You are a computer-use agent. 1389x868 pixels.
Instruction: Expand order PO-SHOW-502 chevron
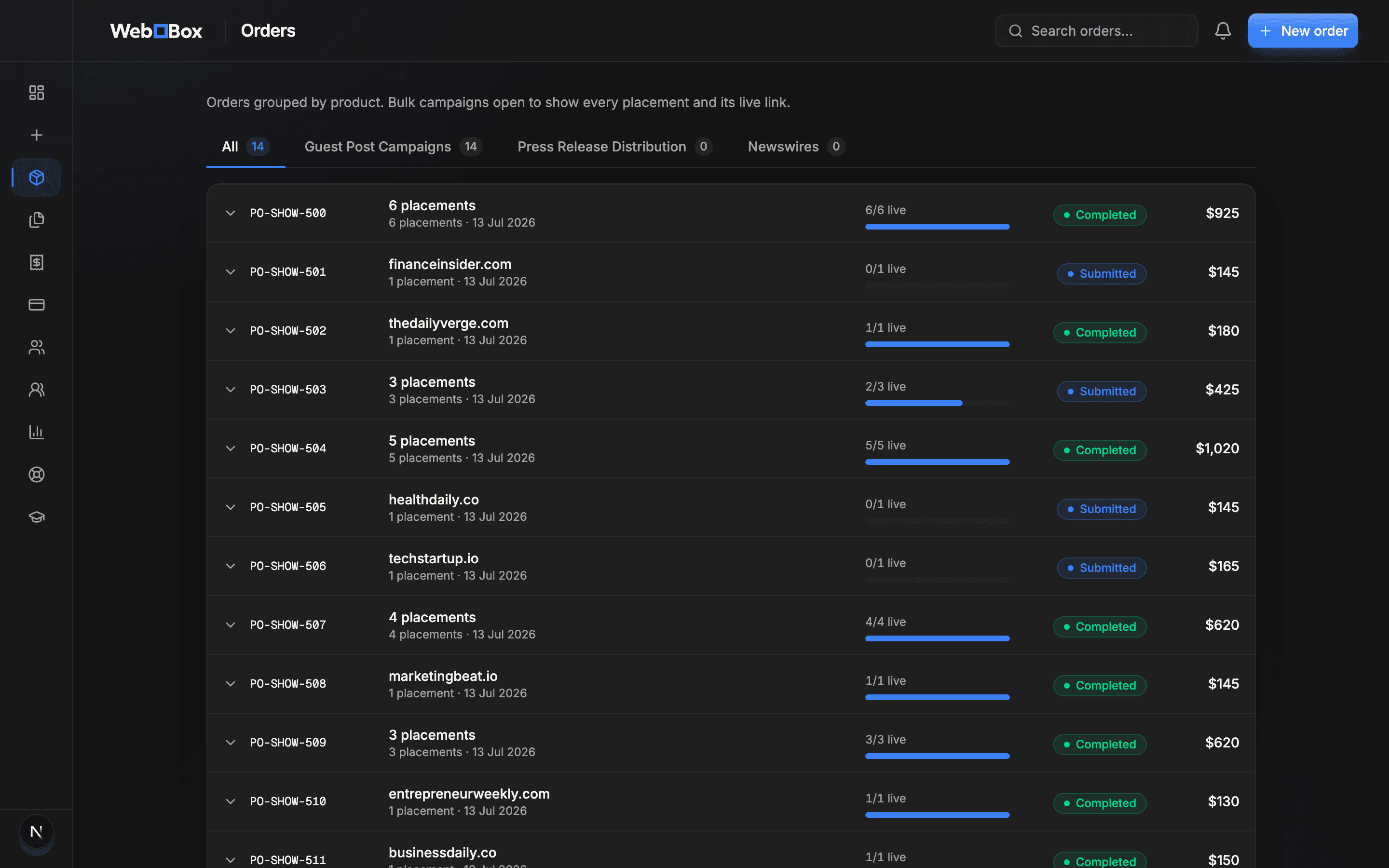[x=230, y=331]
